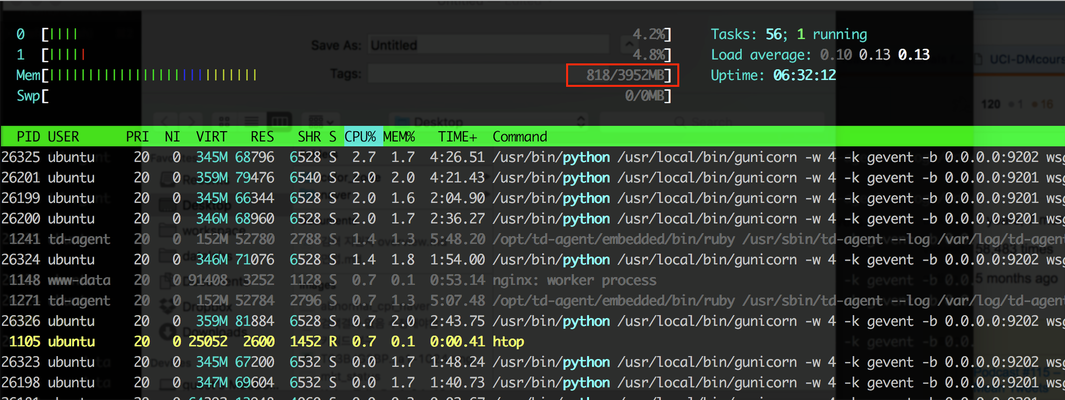Click the 91408 VIRT value
1065x400 pixels.
point(208,280)
